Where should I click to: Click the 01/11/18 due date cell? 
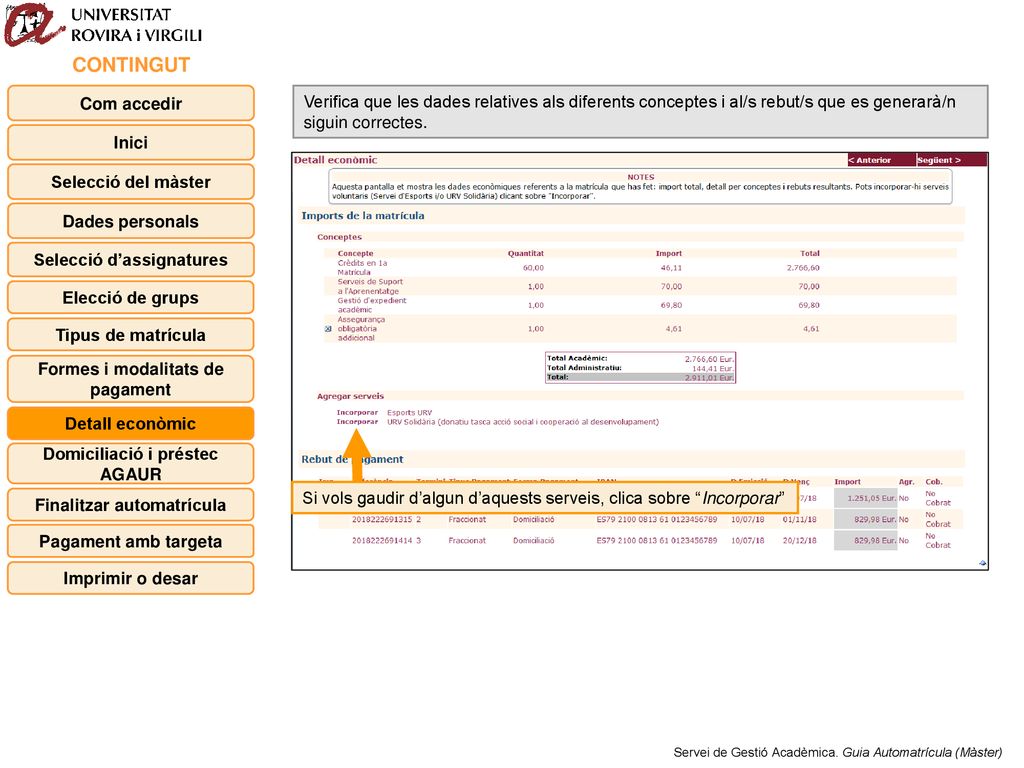point(799,520)
